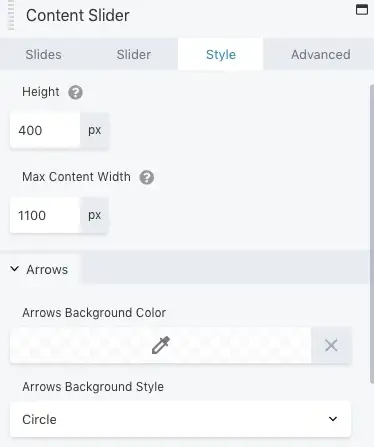
Task: Click the panel drag handle grip
Action: [11, 15]
